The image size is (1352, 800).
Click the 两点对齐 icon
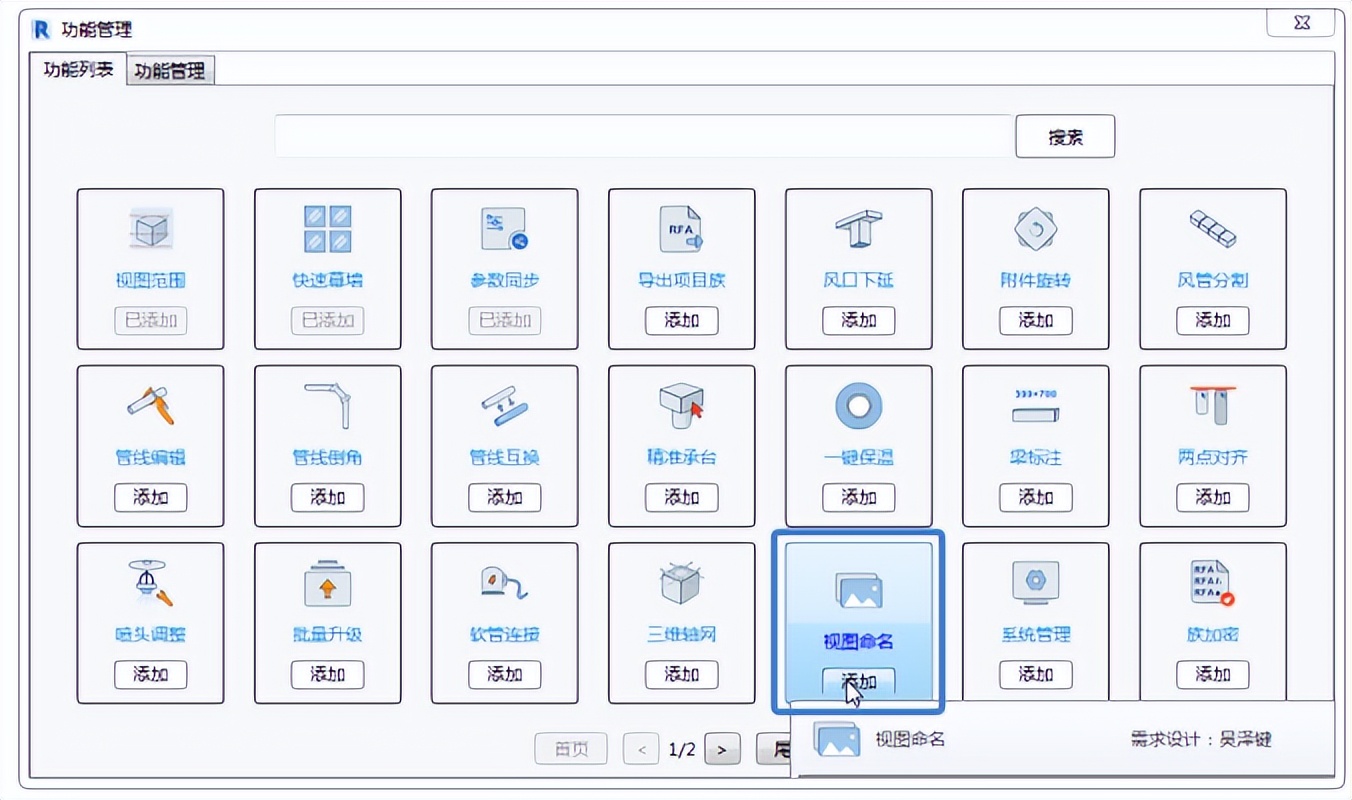(1213, 406)
